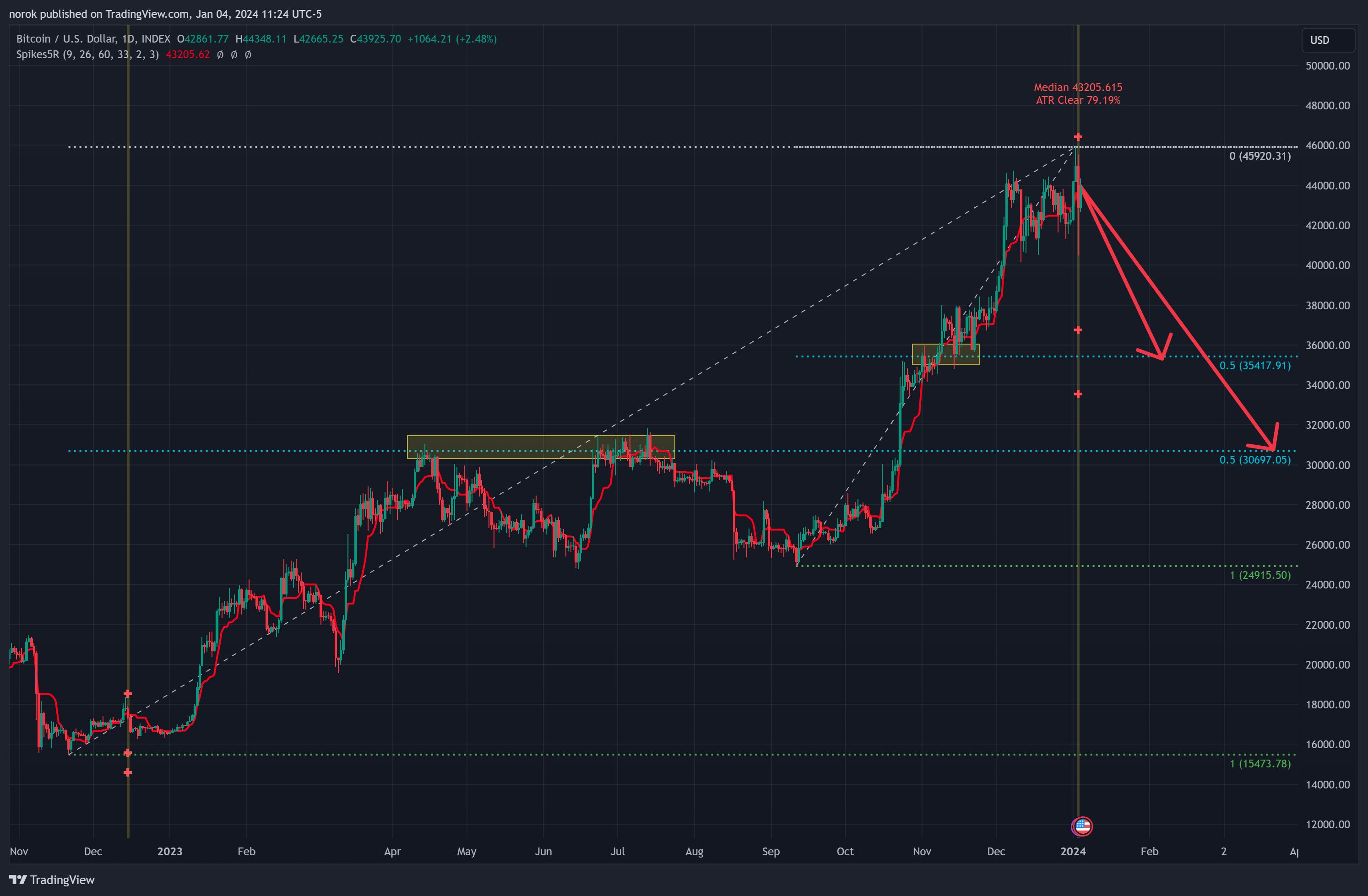Click the Sep label on time axis
The image size is (1368, 896).
(770, 851)
